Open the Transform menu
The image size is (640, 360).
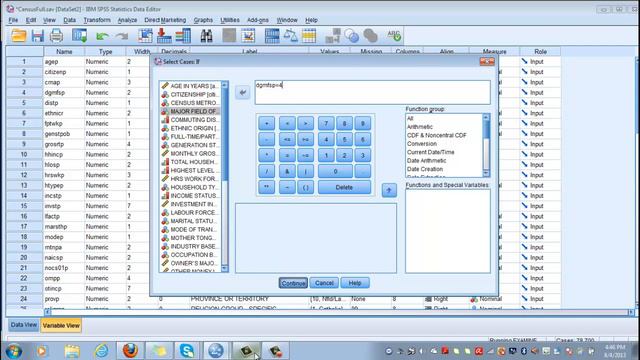tap(97, 20)
